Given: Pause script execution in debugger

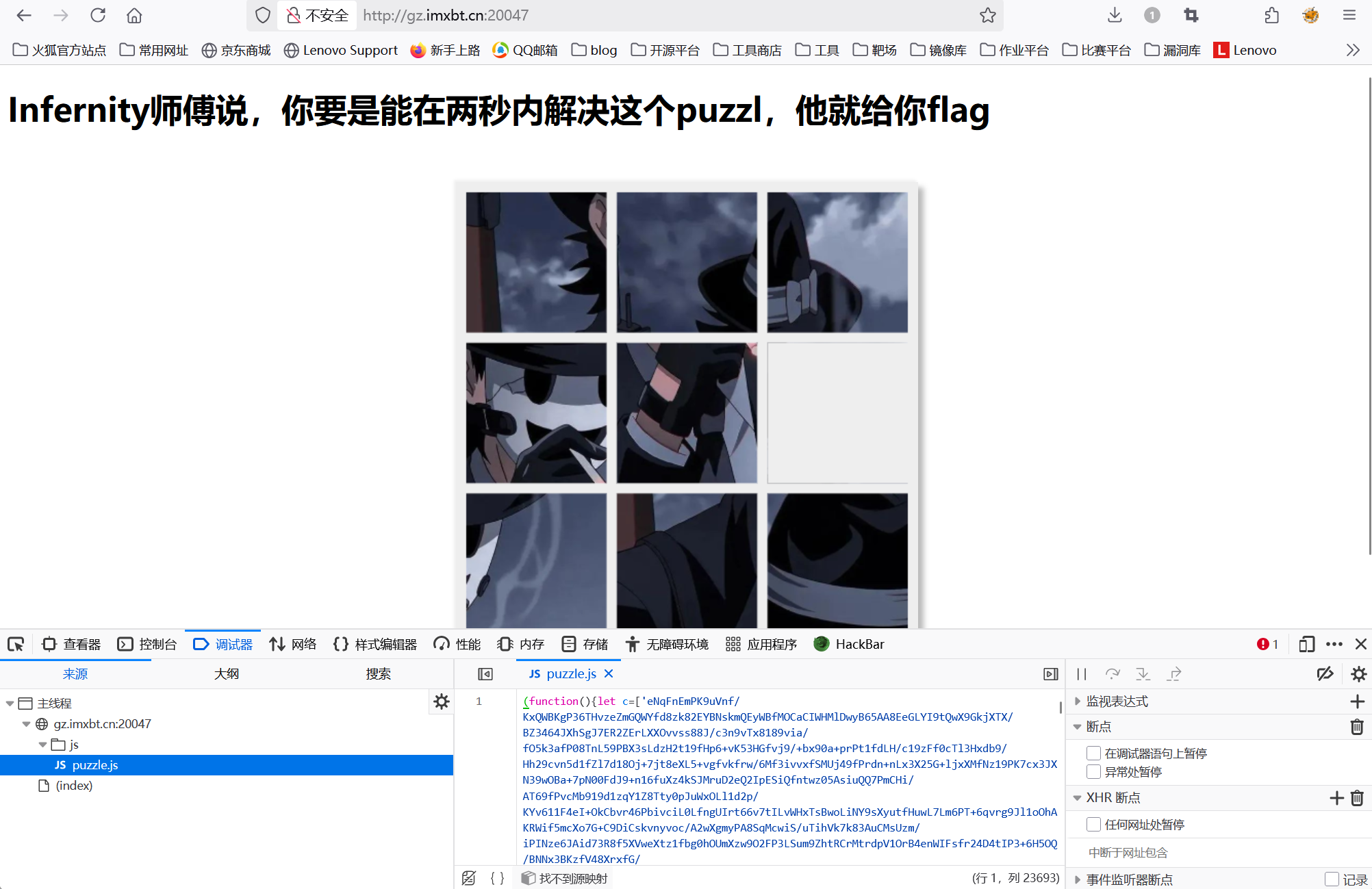Looking at the screenshot, I should [x=1082, y=674].
